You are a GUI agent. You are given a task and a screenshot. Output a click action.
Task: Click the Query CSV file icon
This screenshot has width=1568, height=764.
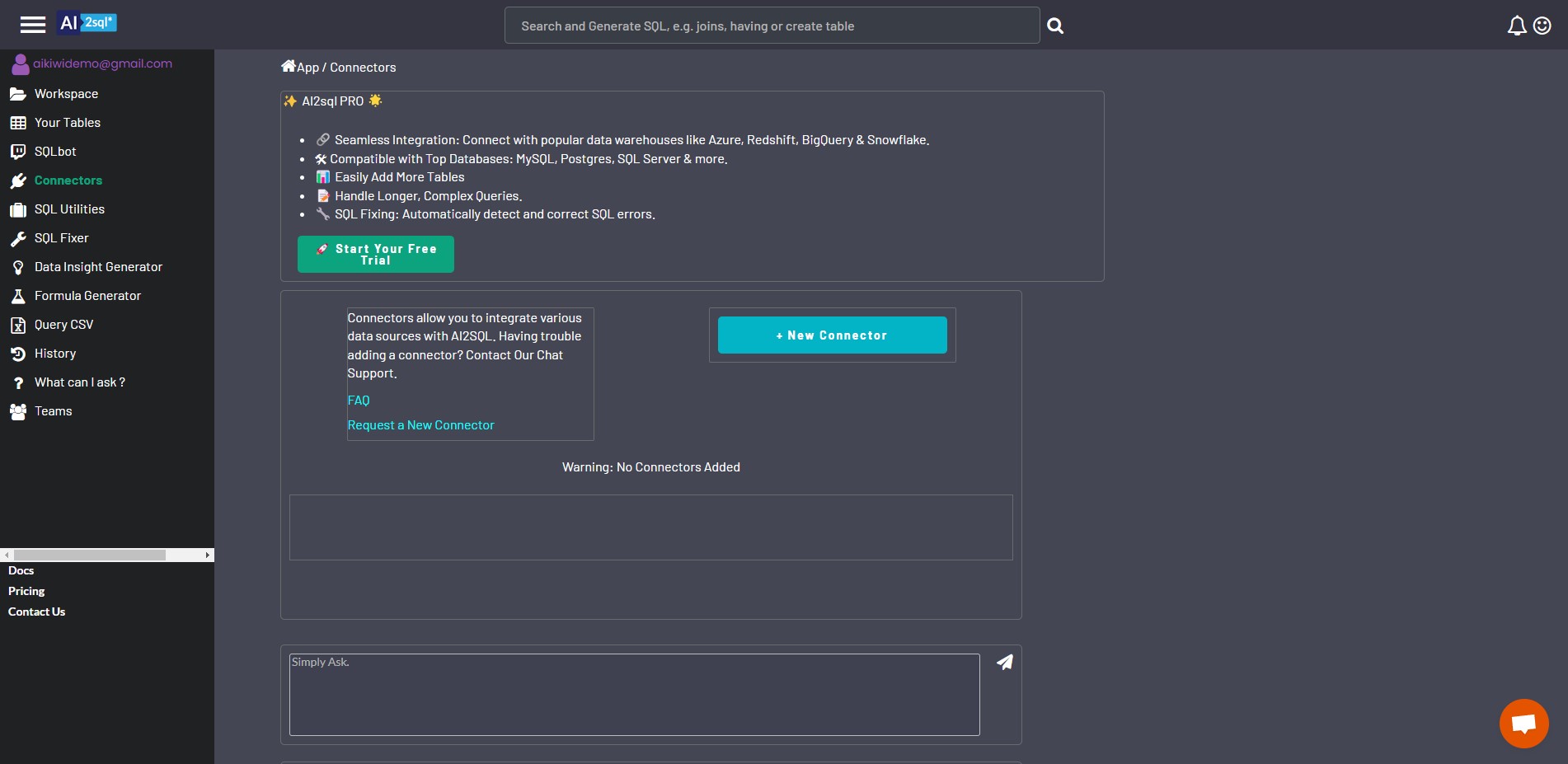pyautogui.click(x=18, y=325)
